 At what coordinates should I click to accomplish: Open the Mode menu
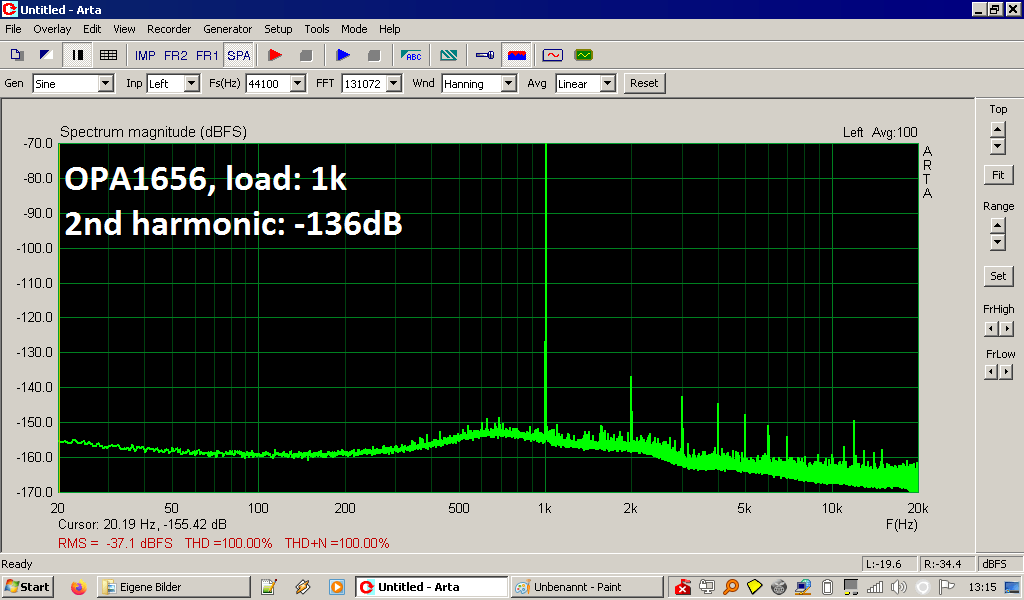click(354, 29)
